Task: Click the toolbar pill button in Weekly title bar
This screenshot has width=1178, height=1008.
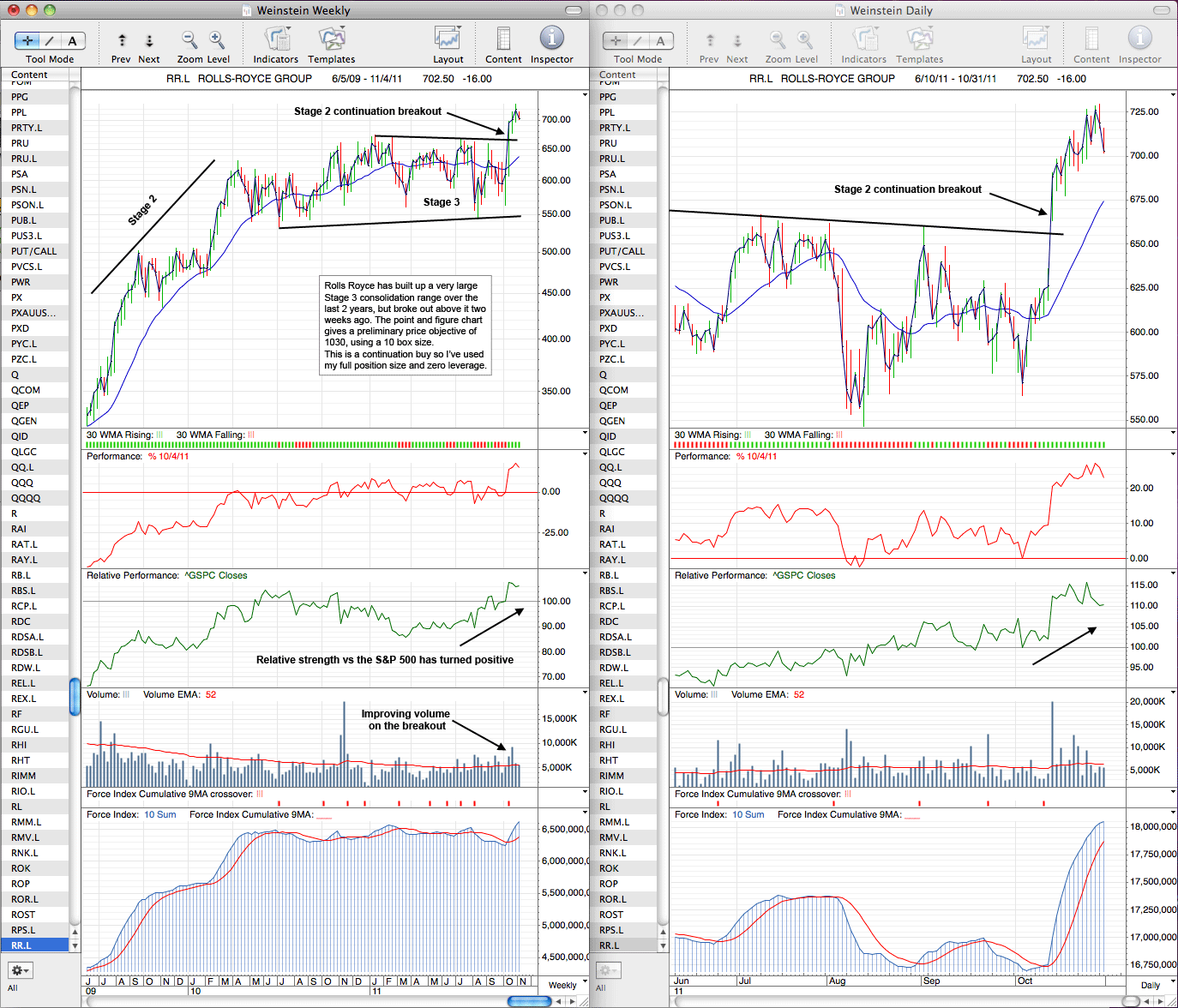Action: pos(574,10)
